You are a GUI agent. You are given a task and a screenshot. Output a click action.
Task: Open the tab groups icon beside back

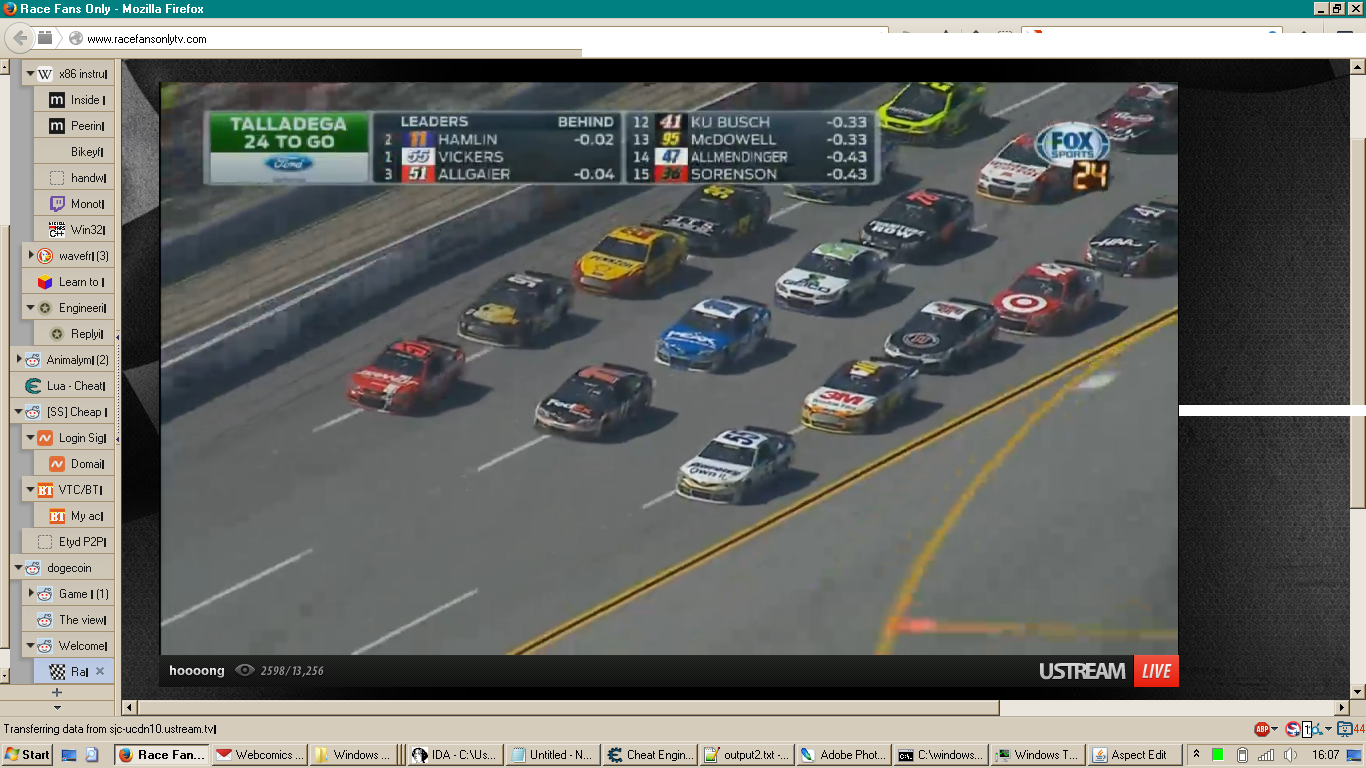pos(45,38)
